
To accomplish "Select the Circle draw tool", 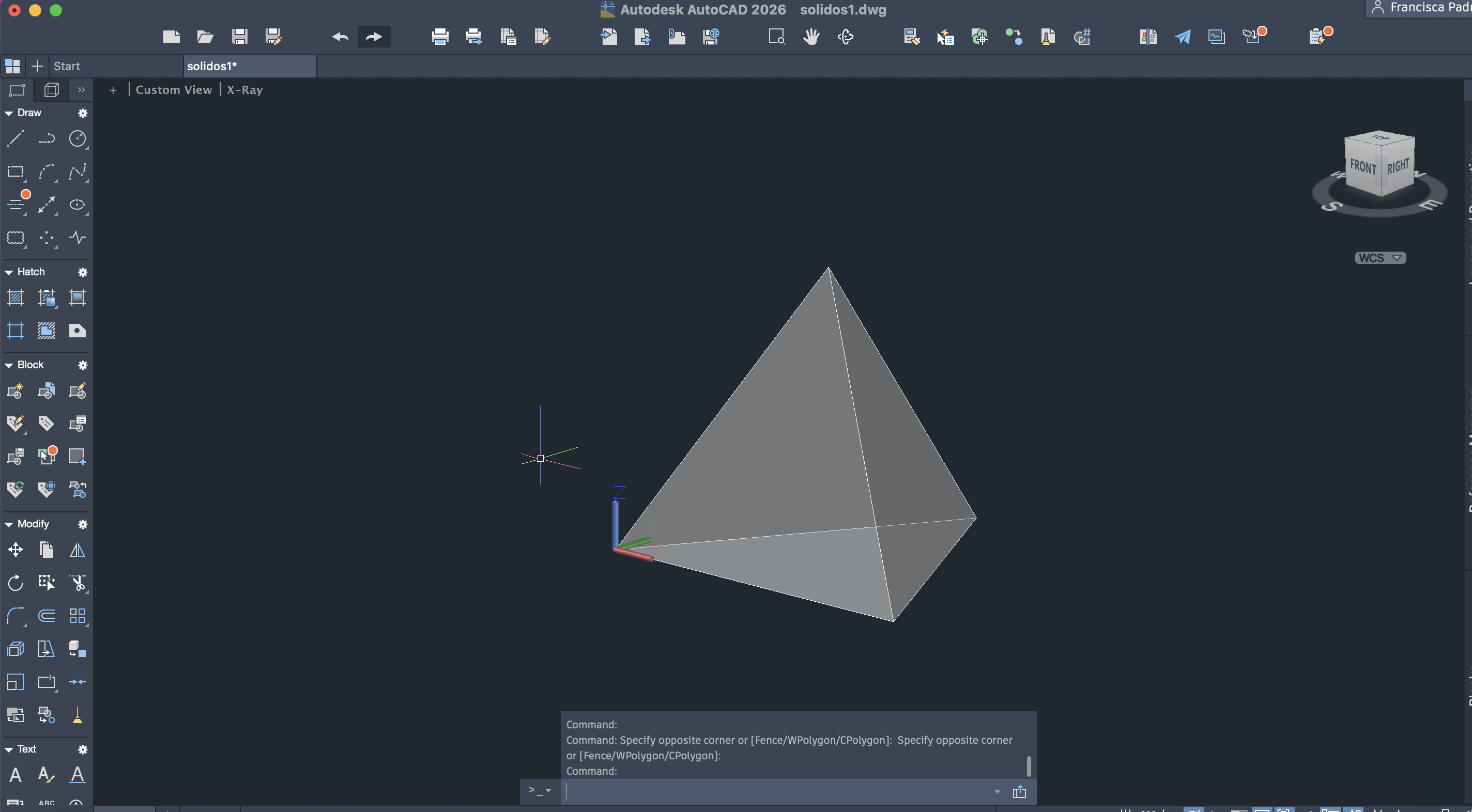I will click(x=77, y=138).
